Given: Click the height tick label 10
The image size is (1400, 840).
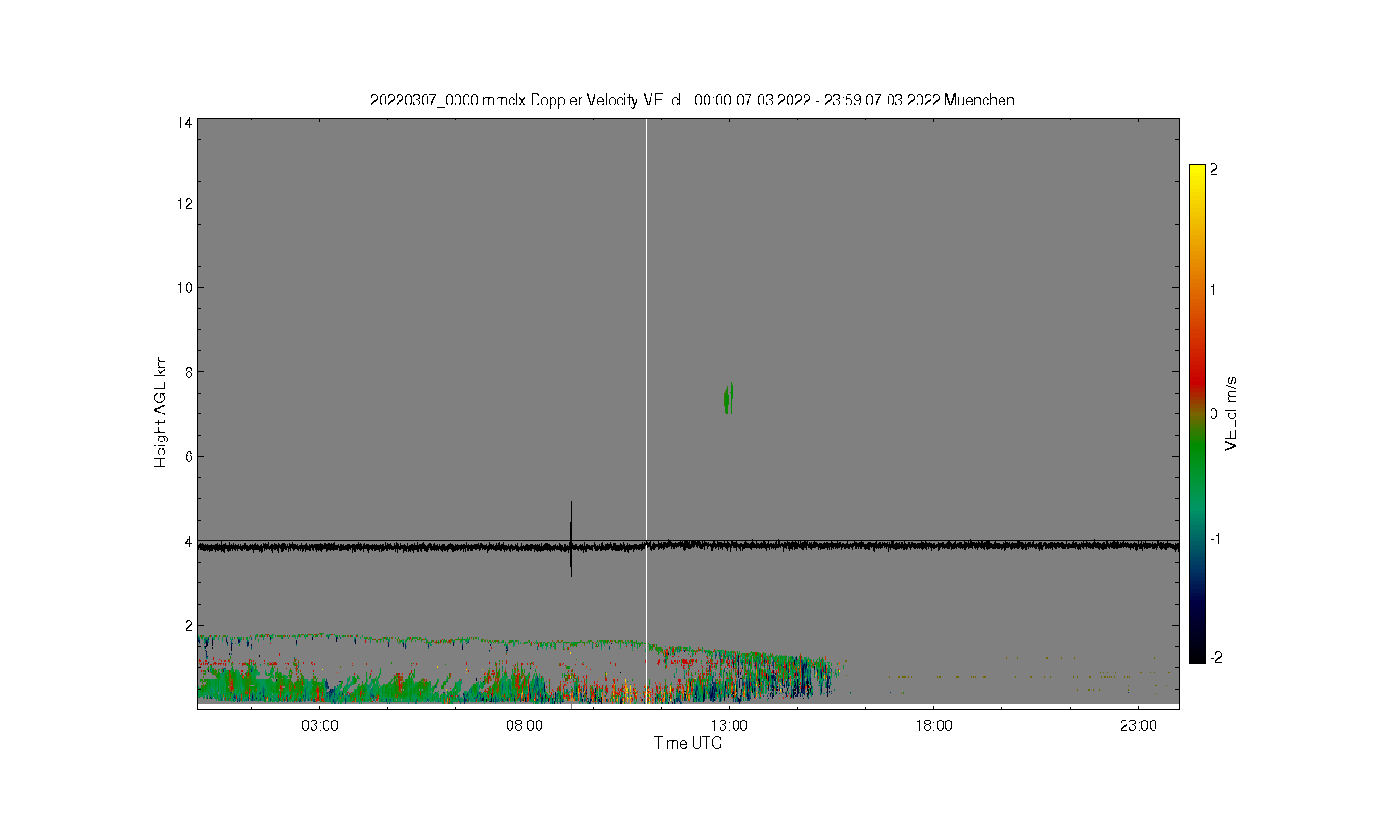Looking at the screenshot, I should tap(185, 287).
